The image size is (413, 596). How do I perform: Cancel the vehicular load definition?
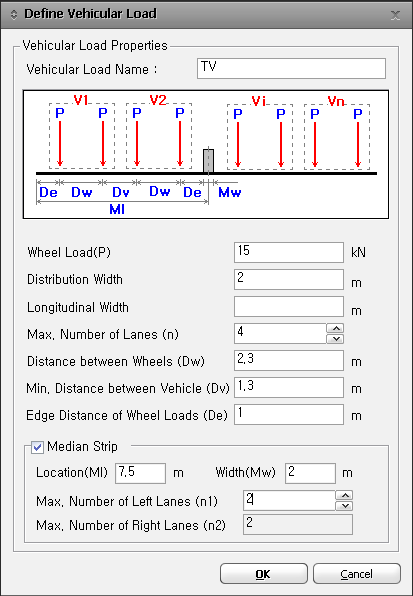pyautogui.click(x=357, y=574)
